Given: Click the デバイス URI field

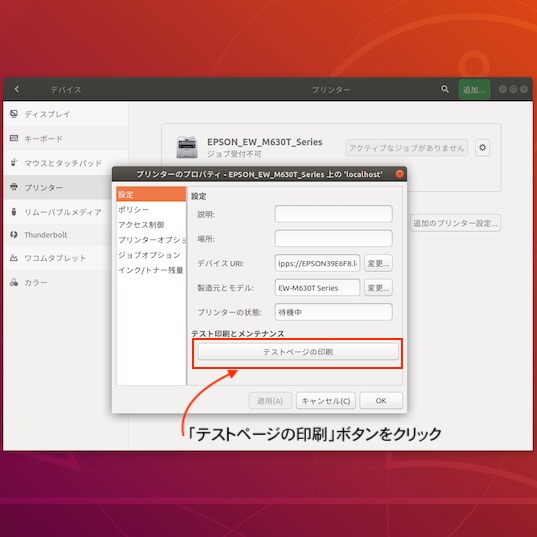Looking at the screenshot, I should [317, 263].
